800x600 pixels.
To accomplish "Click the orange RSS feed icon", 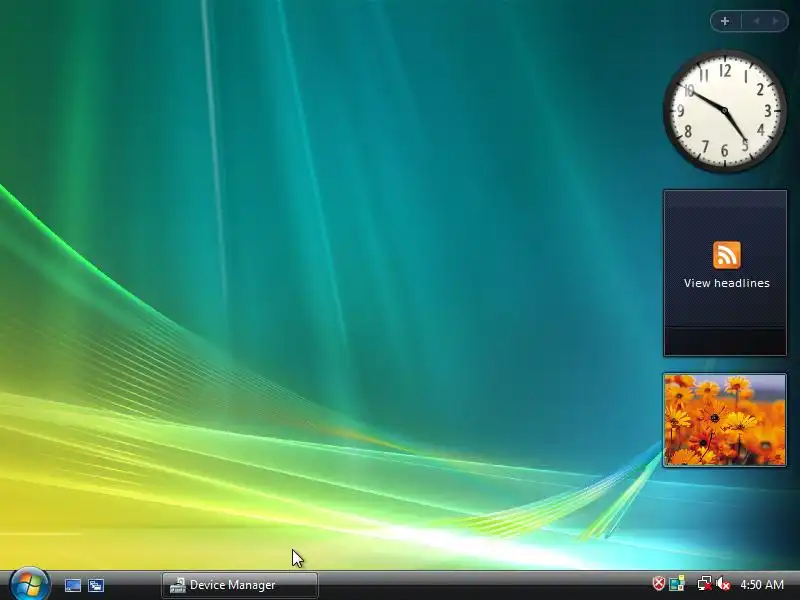I will click(727, 255).
